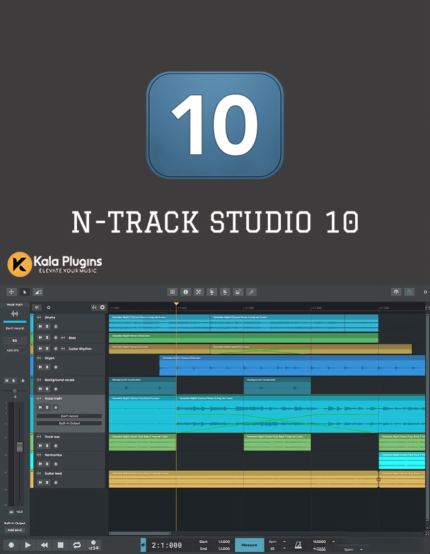Image resolution: width=430 pixels, height=554 pixels.
Task: Open the track list filter dropdown
Action: [x=37, y=307]
